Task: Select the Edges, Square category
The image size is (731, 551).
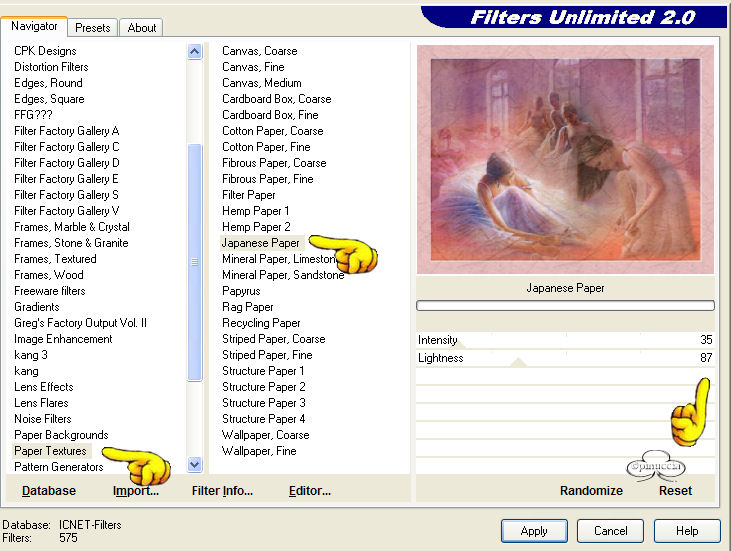Action: [x=49, y=99]
